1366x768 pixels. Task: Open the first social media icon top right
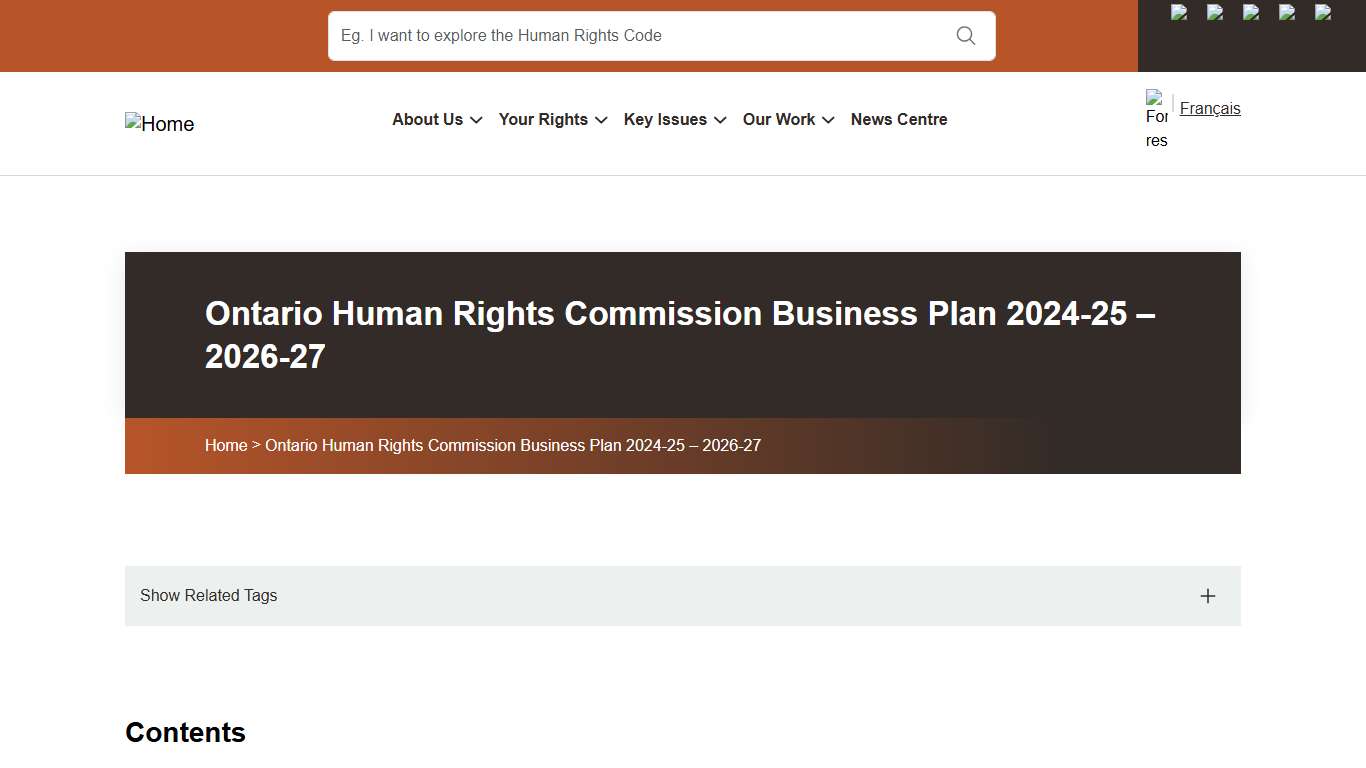click(x=1178, y=14)
